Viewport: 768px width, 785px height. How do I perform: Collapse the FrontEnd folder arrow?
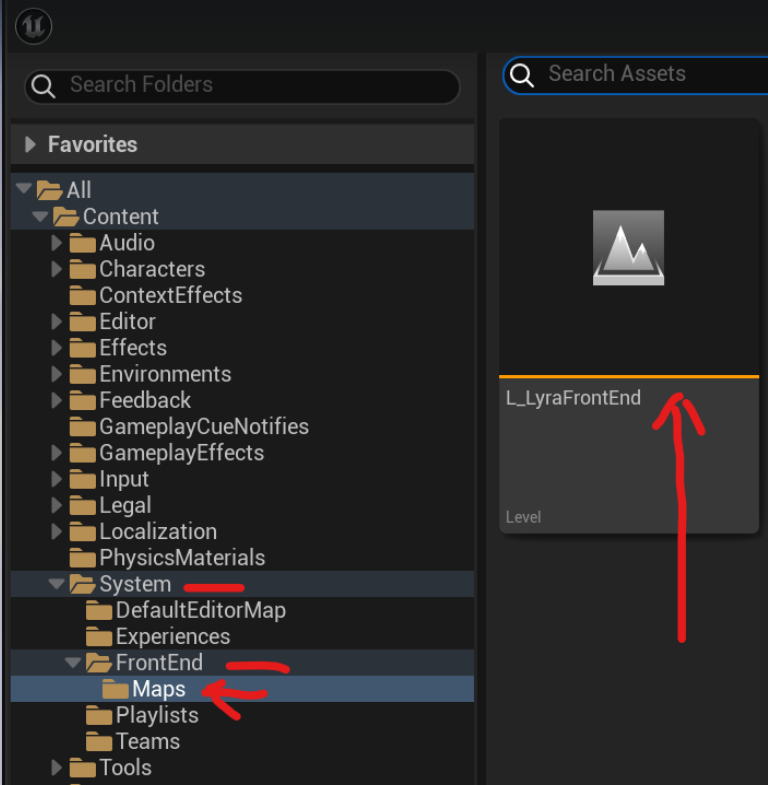click(73, 662)
